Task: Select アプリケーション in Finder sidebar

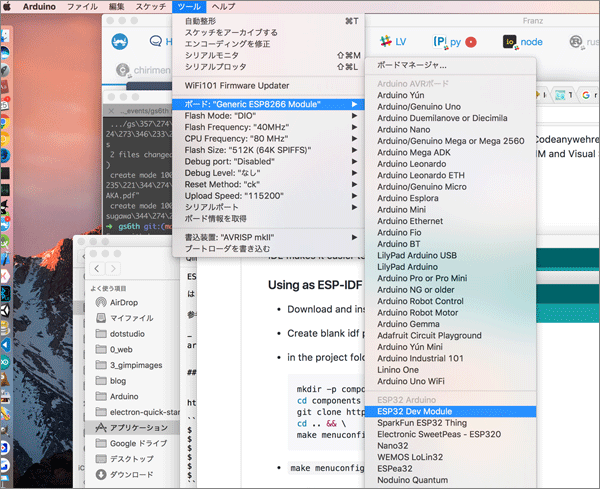Action: coord(132,428)
